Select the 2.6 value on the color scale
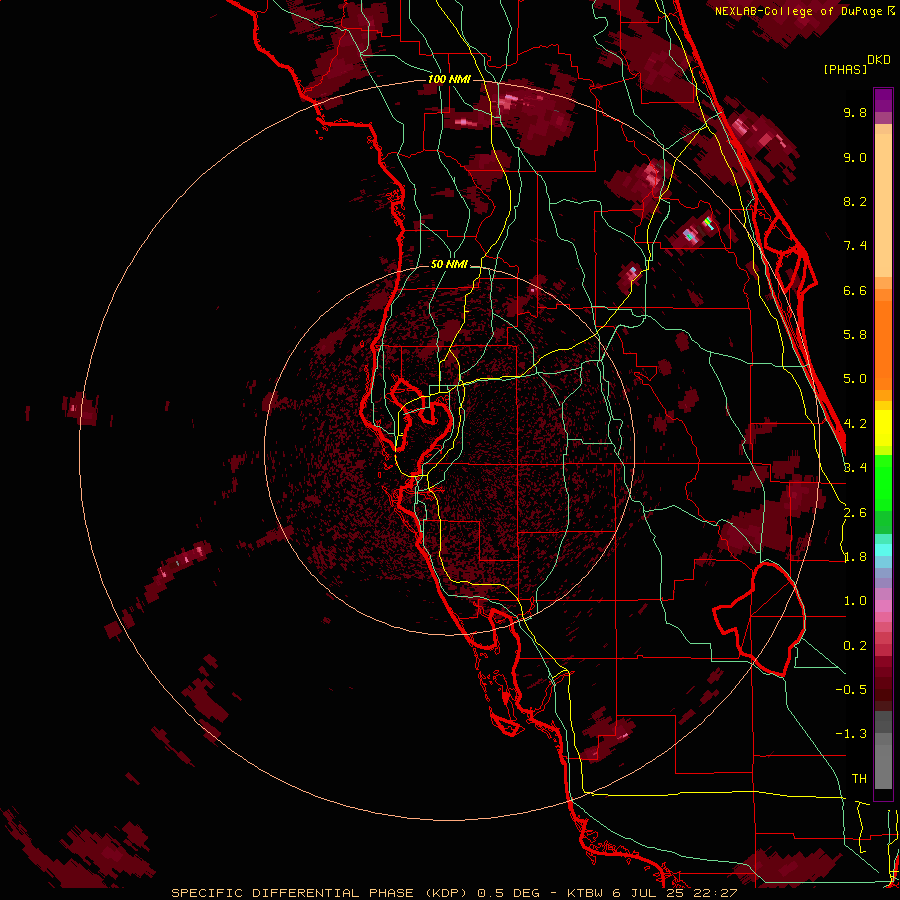900x900 pixels. (855, 513)
